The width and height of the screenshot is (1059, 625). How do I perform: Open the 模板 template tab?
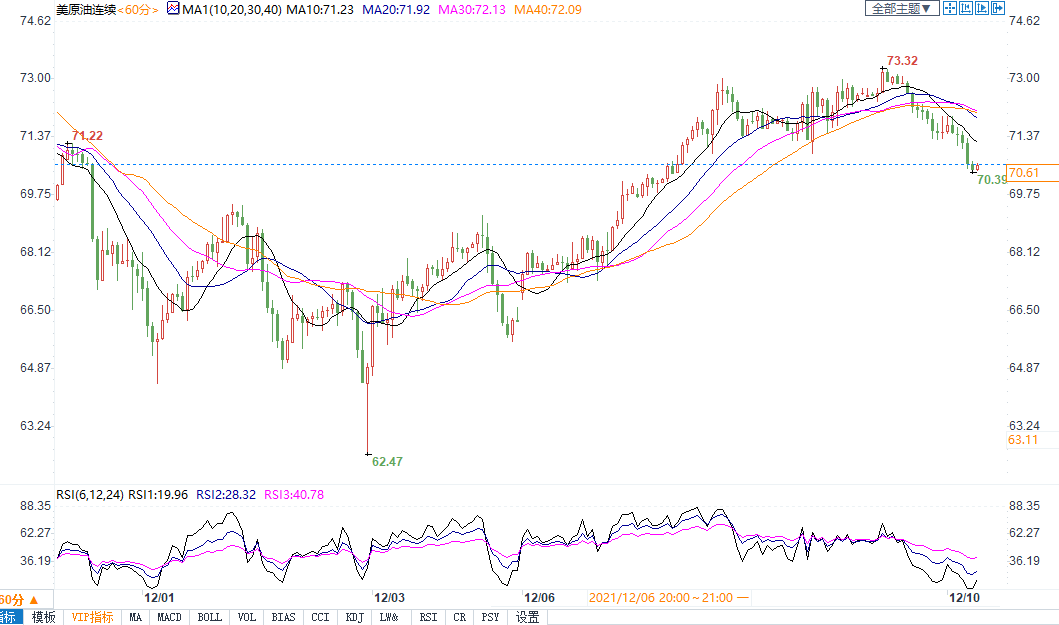tap(43, 617)
